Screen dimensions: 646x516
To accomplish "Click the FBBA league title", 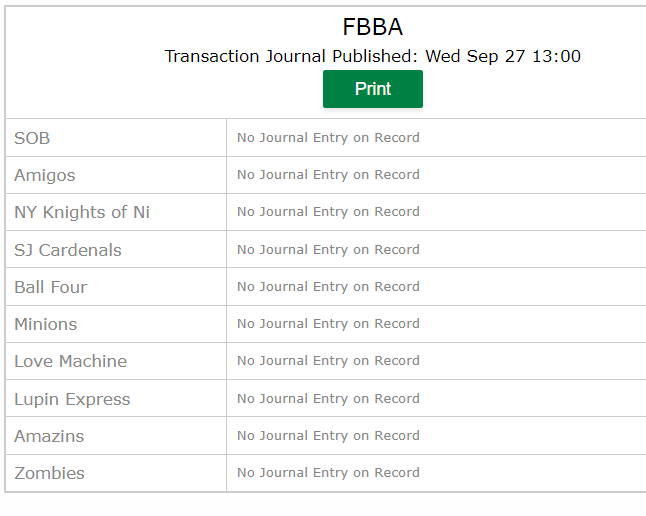I will pyautogui.click(x=372, y=27).
